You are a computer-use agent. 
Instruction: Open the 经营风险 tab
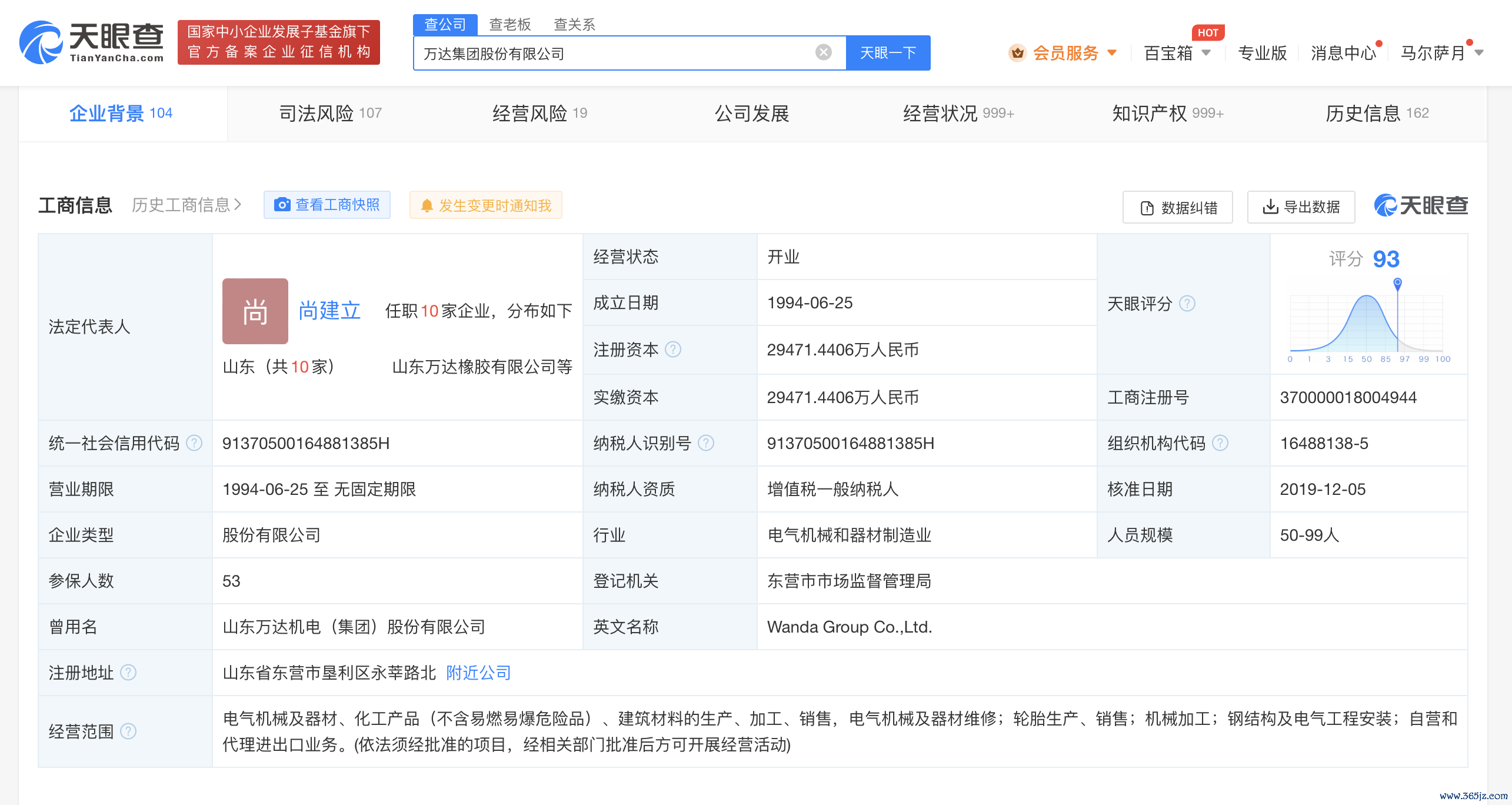coord(540,113)
